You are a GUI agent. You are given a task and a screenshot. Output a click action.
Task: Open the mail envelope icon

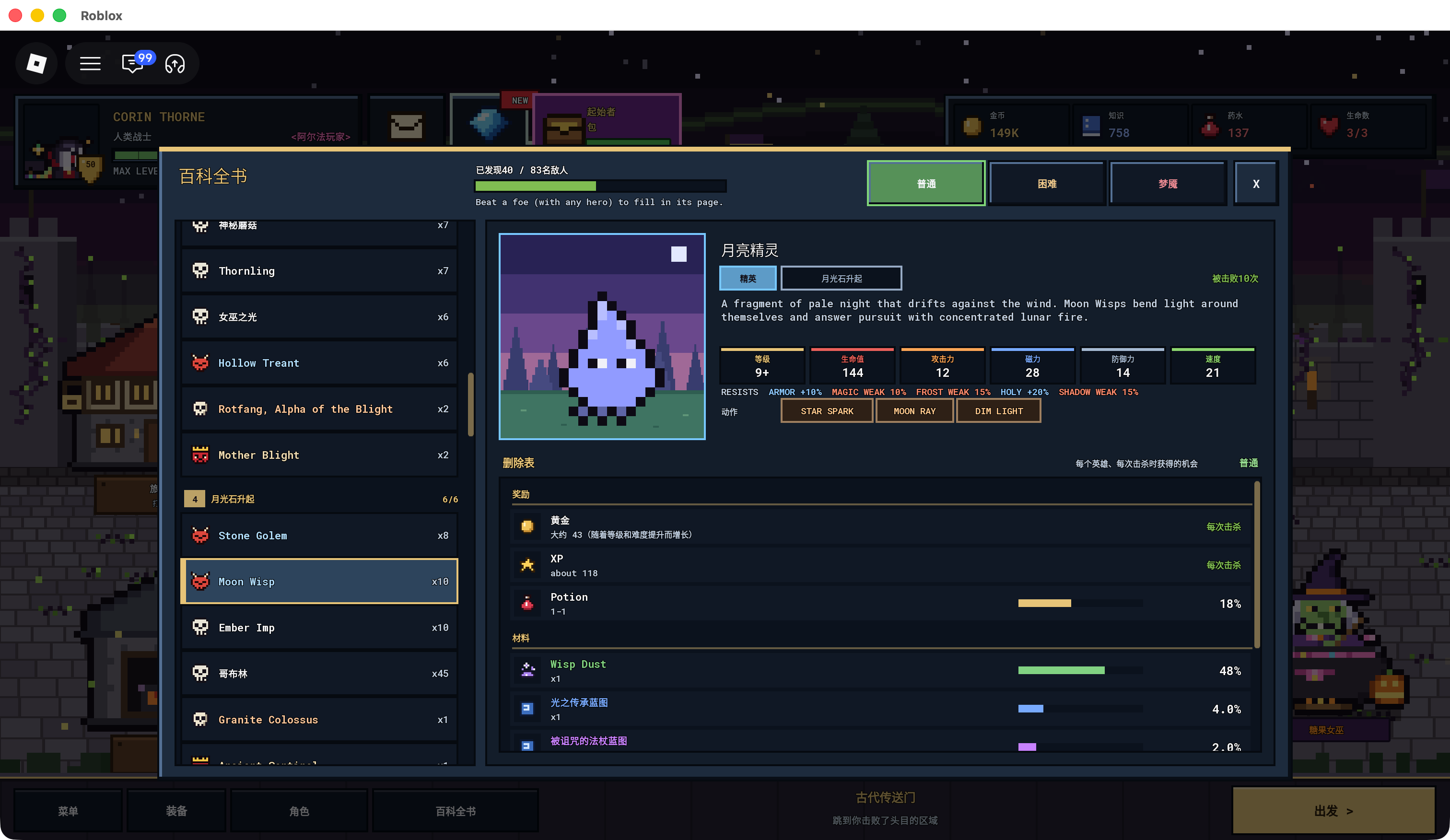tap(406, 126)
